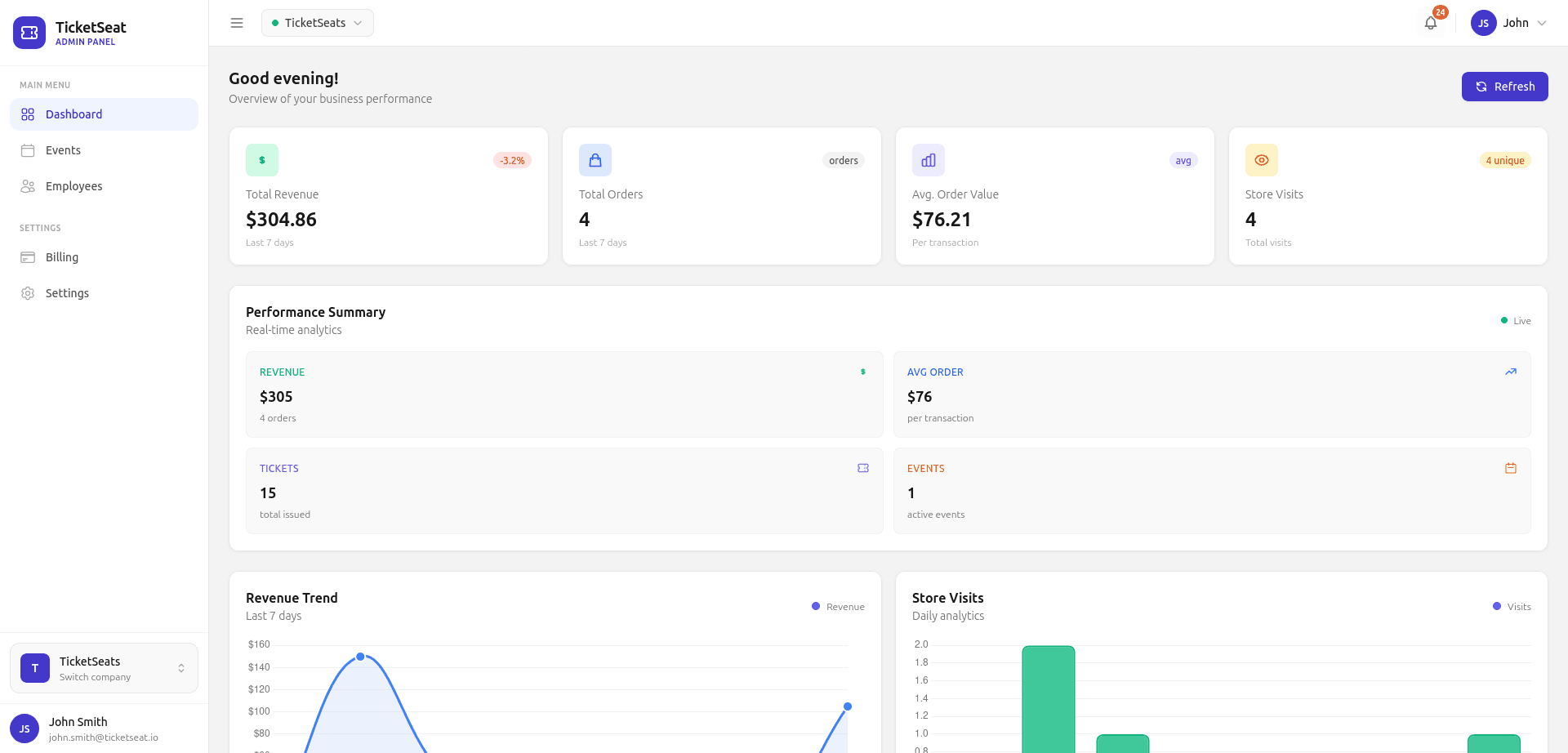Open the Dashboard from the sidebar
Screen dimensions: 1568x753
74,114
